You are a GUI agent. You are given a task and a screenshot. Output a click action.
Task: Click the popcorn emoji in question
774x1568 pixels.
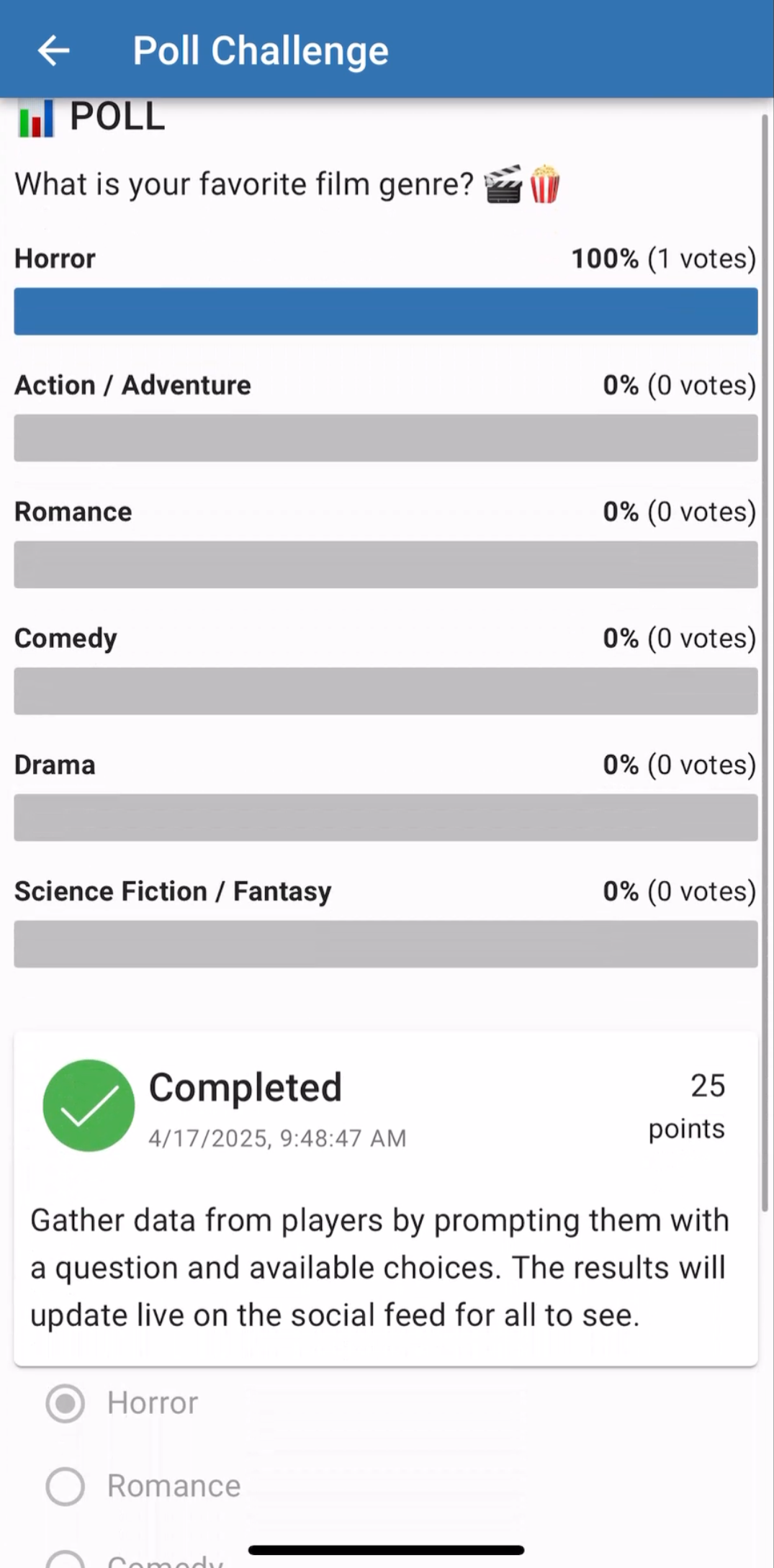(544, 184)
